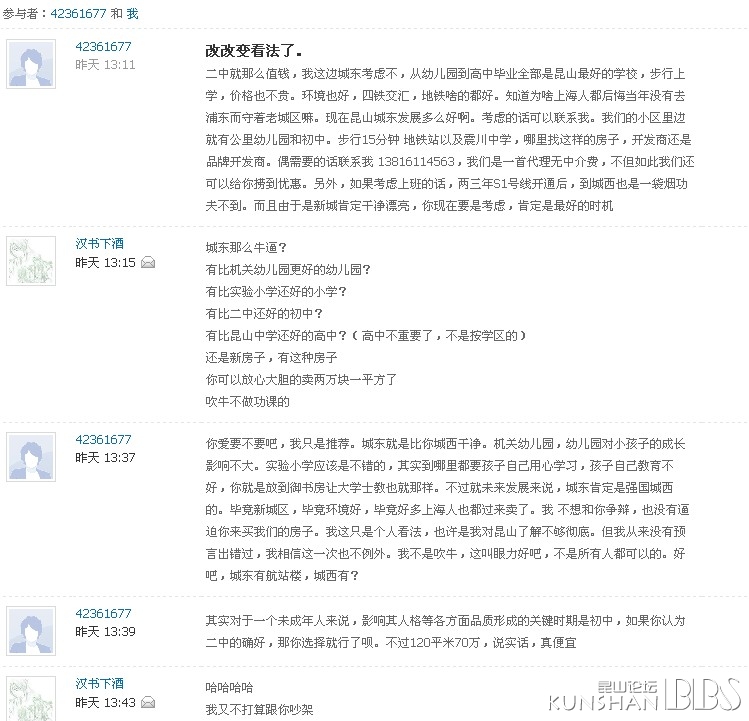749x721 pixels.
Task: Click the phone number 13816114563 in message
Action: (416, 161)
